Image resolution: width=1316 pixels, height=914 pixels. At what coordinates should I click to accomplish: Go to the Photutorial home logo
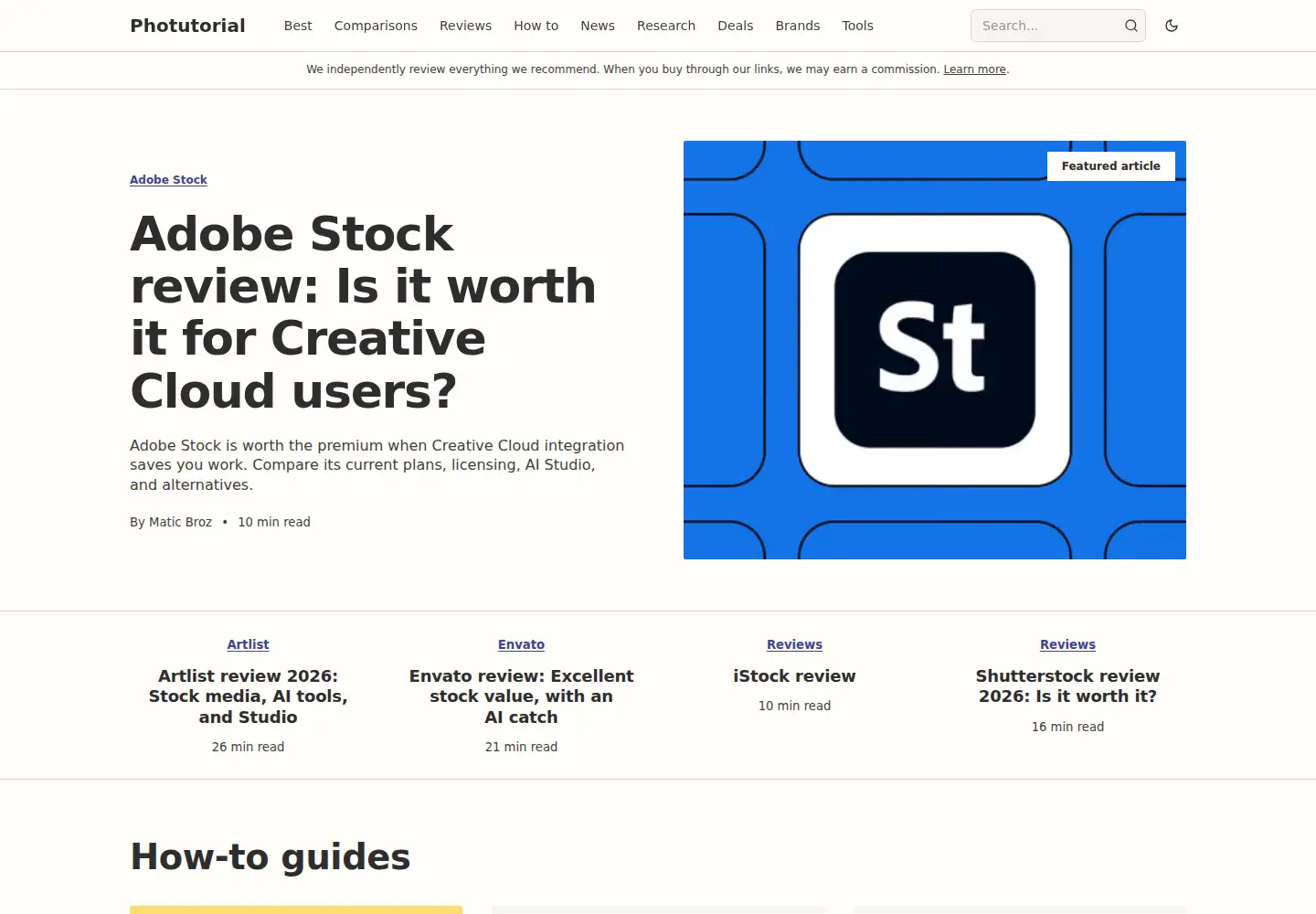[187, 26]
